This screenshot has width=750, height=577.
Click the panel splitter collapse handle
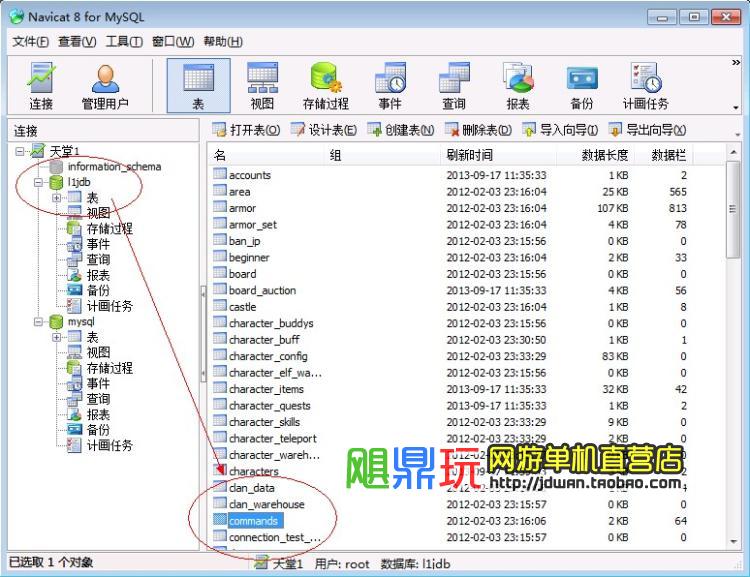tap(203, 334)
